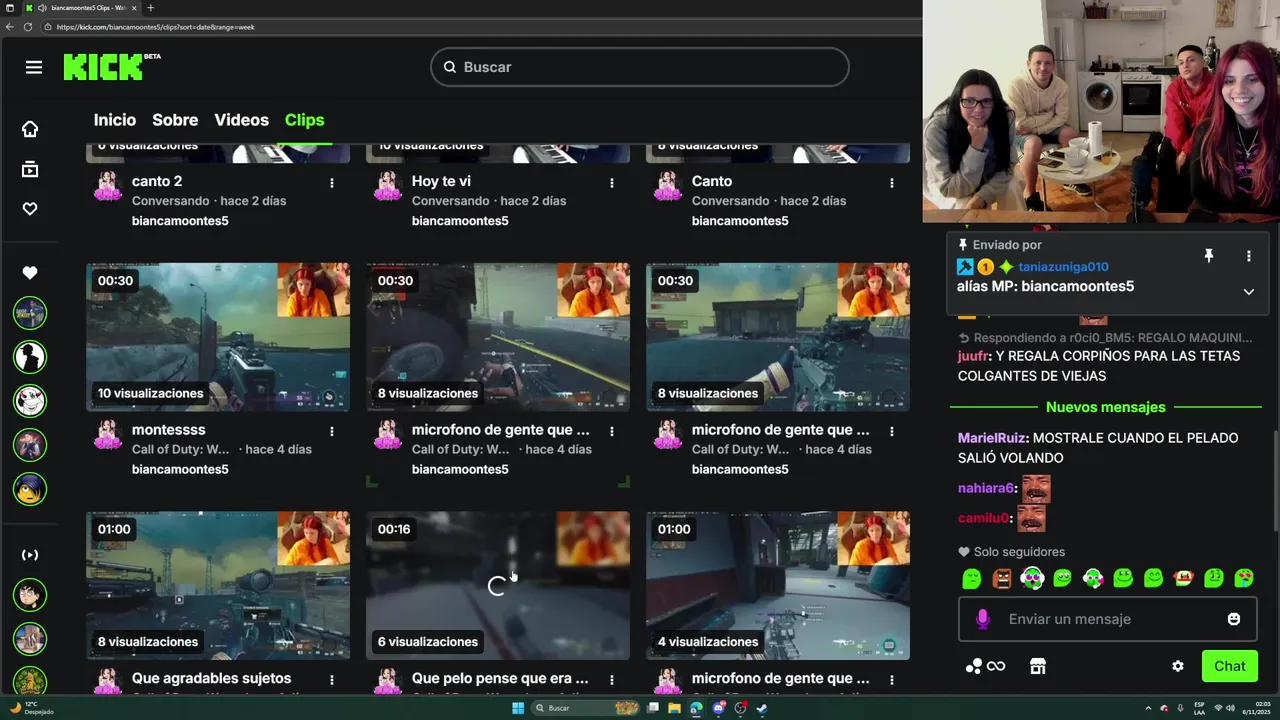Click biancamoontes5 under 'Canto' clip
Screen dimensions: 1280x720
(x=740, y=220)
